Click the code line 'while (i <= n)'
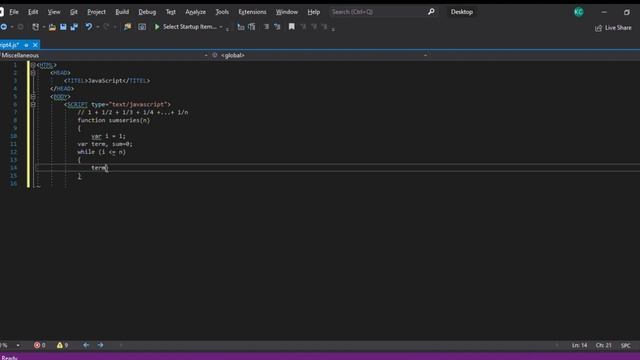 [x=102, y=152]
